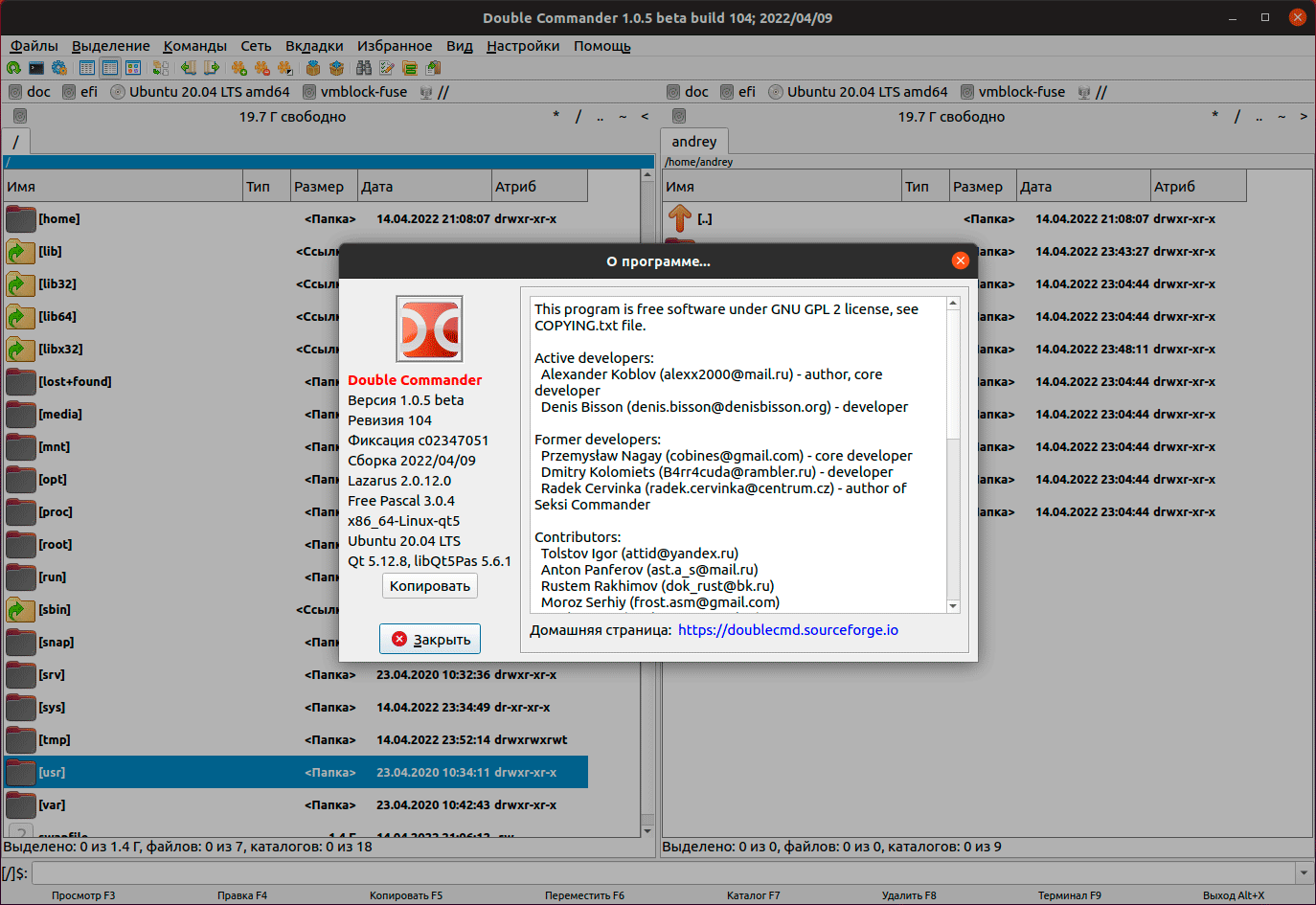The width and height of the screenshot is (1316, 905).
Task: Open the Выделение menu
Action: click(111, 46)
